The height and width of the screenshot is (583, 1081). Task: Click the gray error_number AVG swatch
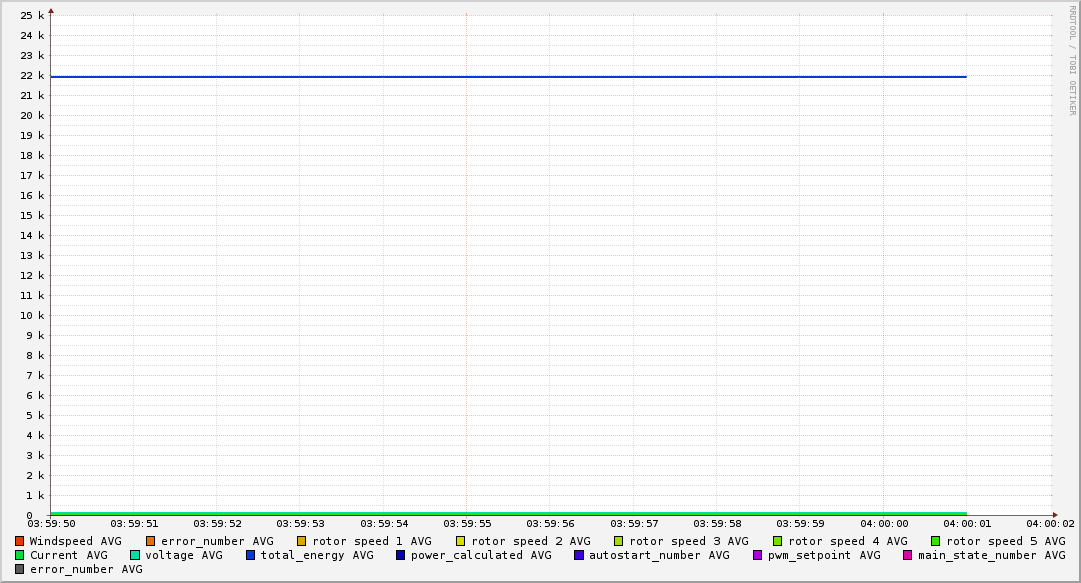point(20,569)
